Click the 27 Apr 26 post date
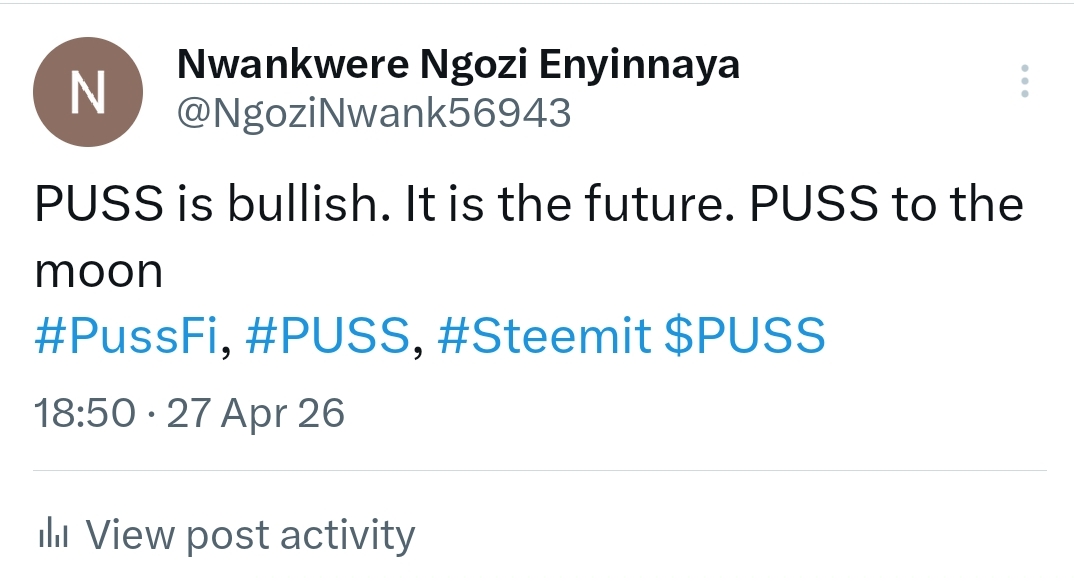The image size is (1074, 581). coord(256,413)
